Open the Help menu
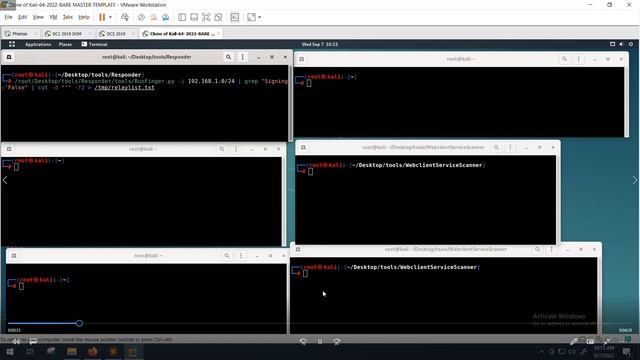The height and width of the screenshot is (360, 640). click(84, 17)
